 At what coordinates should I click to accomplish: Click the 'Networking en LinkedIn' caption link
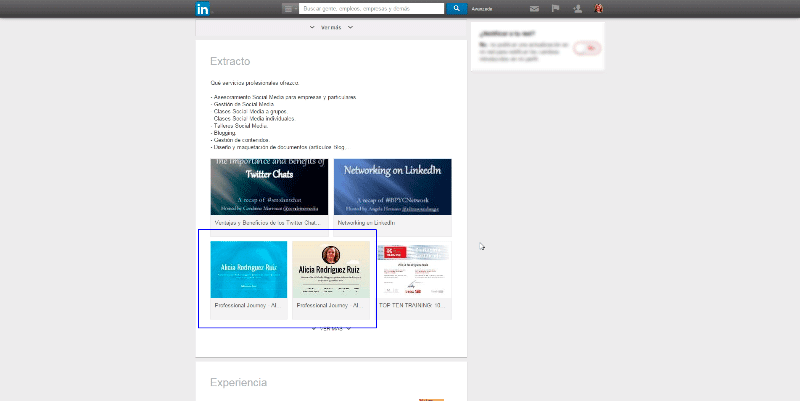tap(365, 223)
